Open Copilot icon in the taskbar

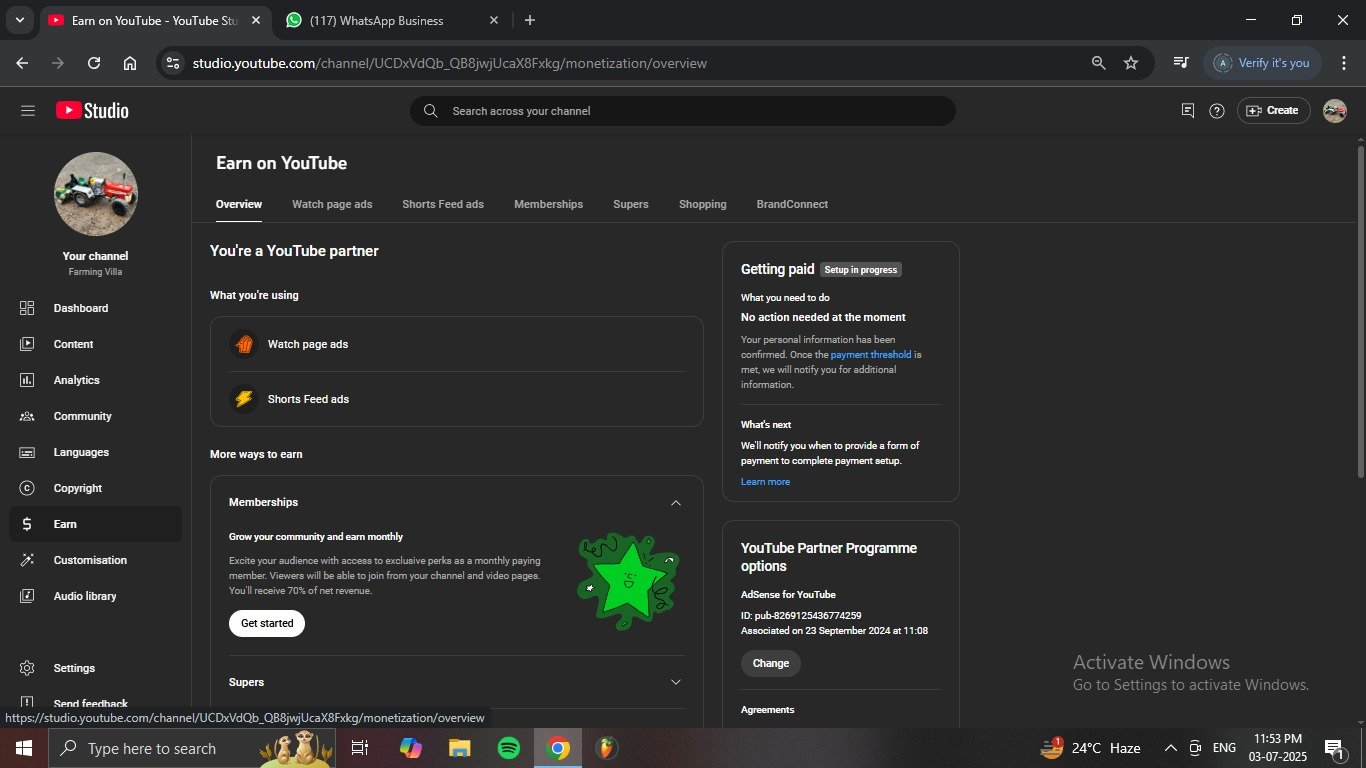coord(410,748)
